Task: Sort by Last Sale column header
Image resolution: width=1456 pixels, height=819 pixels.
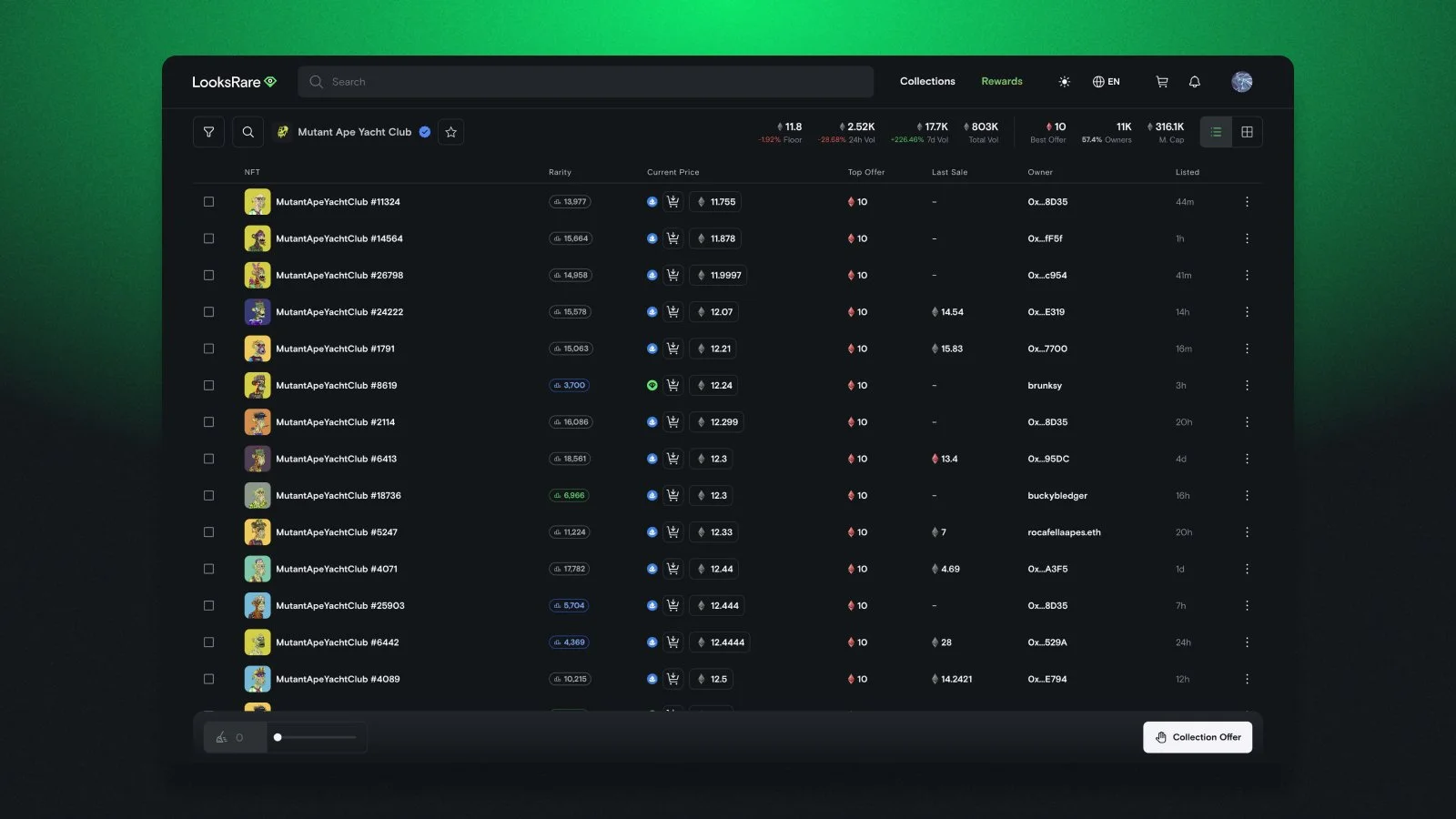Action: 949,172
